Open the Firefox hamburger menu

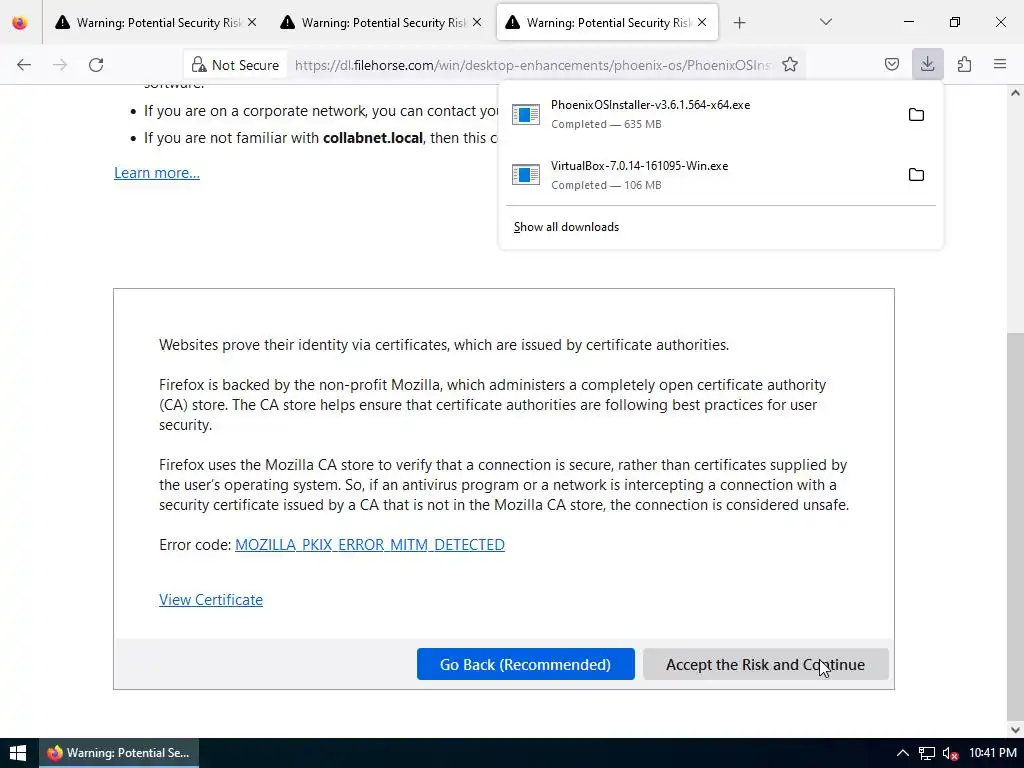(1000, 64)
